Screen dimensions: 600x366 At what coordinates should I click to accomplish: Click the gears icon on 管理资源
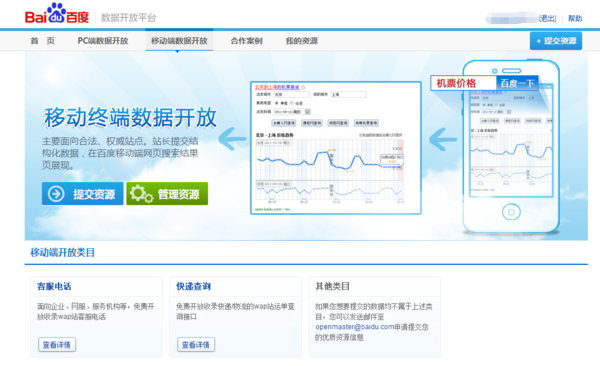coord(141,194)
